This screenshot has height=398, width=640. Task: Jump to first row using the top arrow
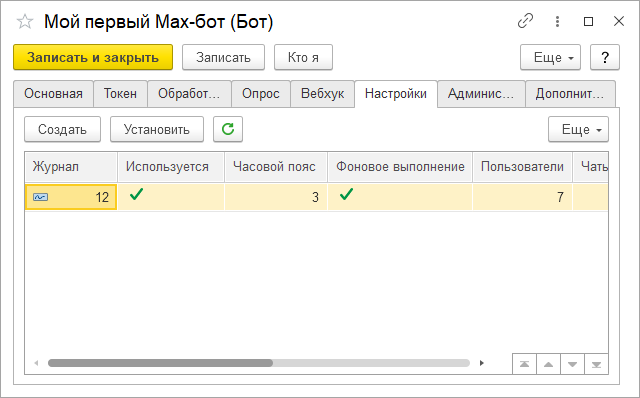[524, 364]
